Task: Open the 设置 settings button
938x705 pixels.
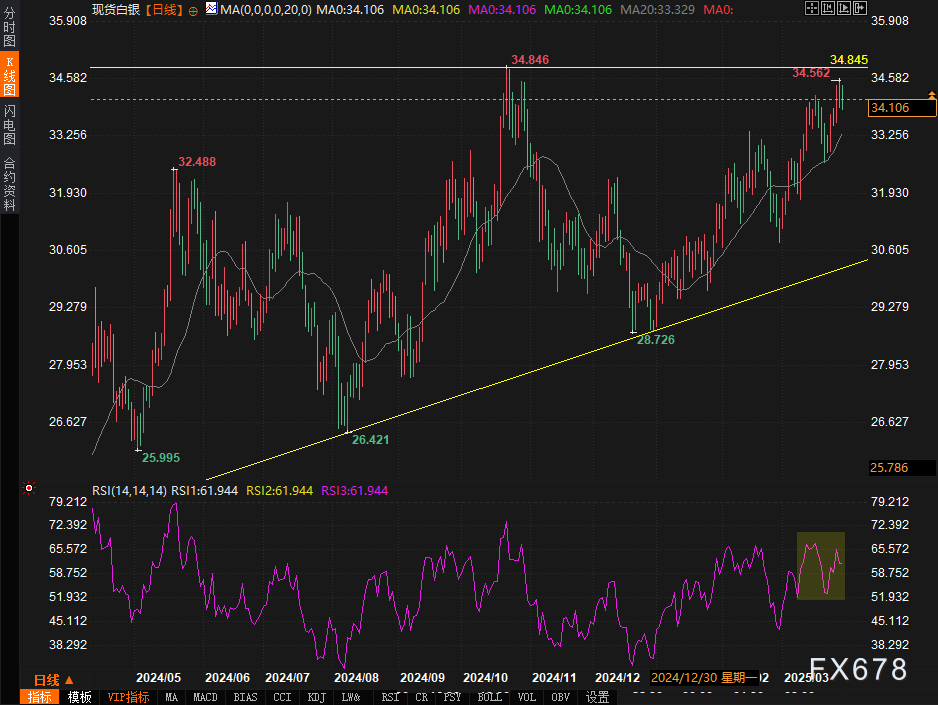Action: 598,697
